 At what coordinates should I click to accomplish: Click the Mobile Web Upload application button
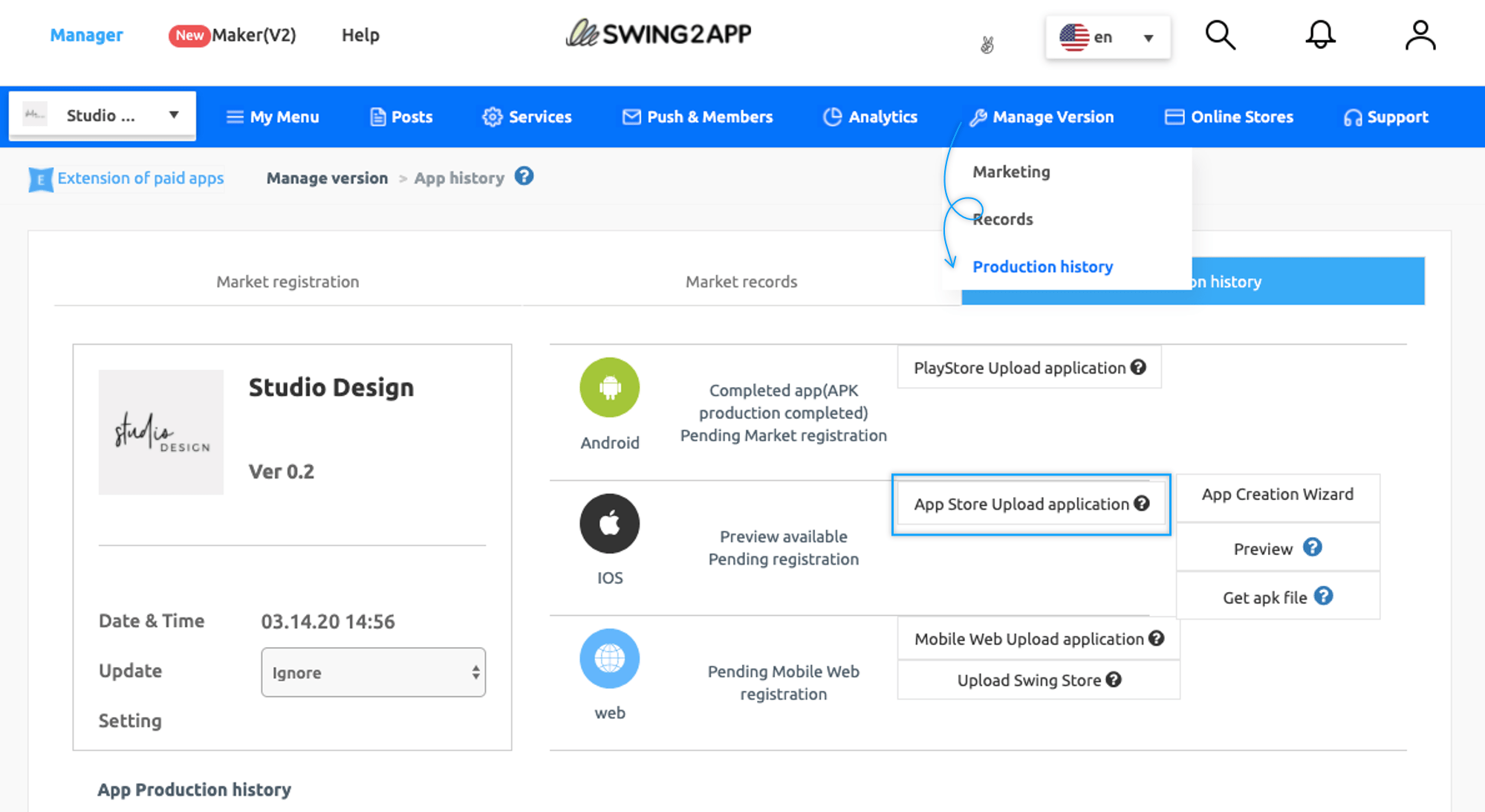coord(1039,639)
